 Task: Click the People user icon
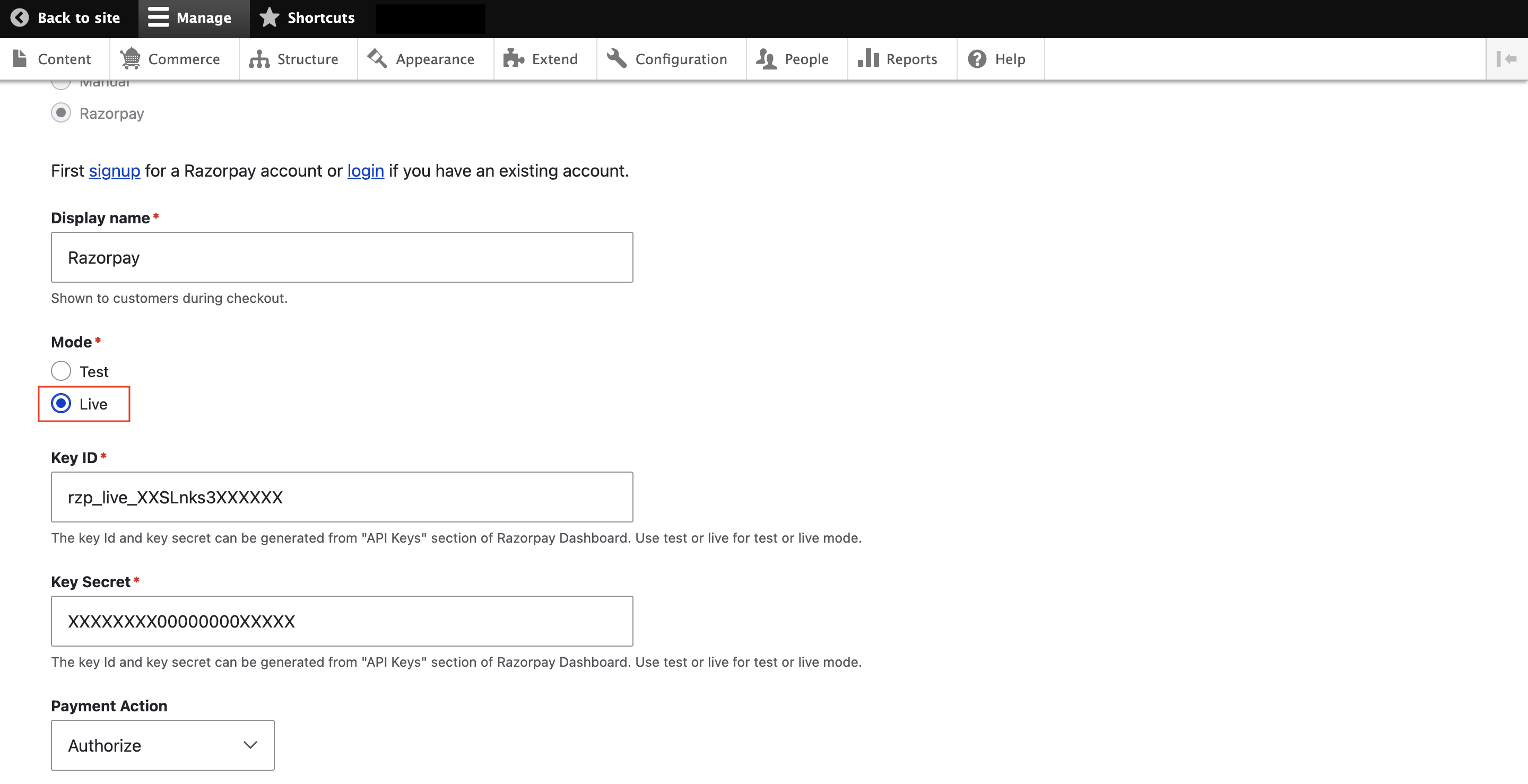(x=766, y=59)
